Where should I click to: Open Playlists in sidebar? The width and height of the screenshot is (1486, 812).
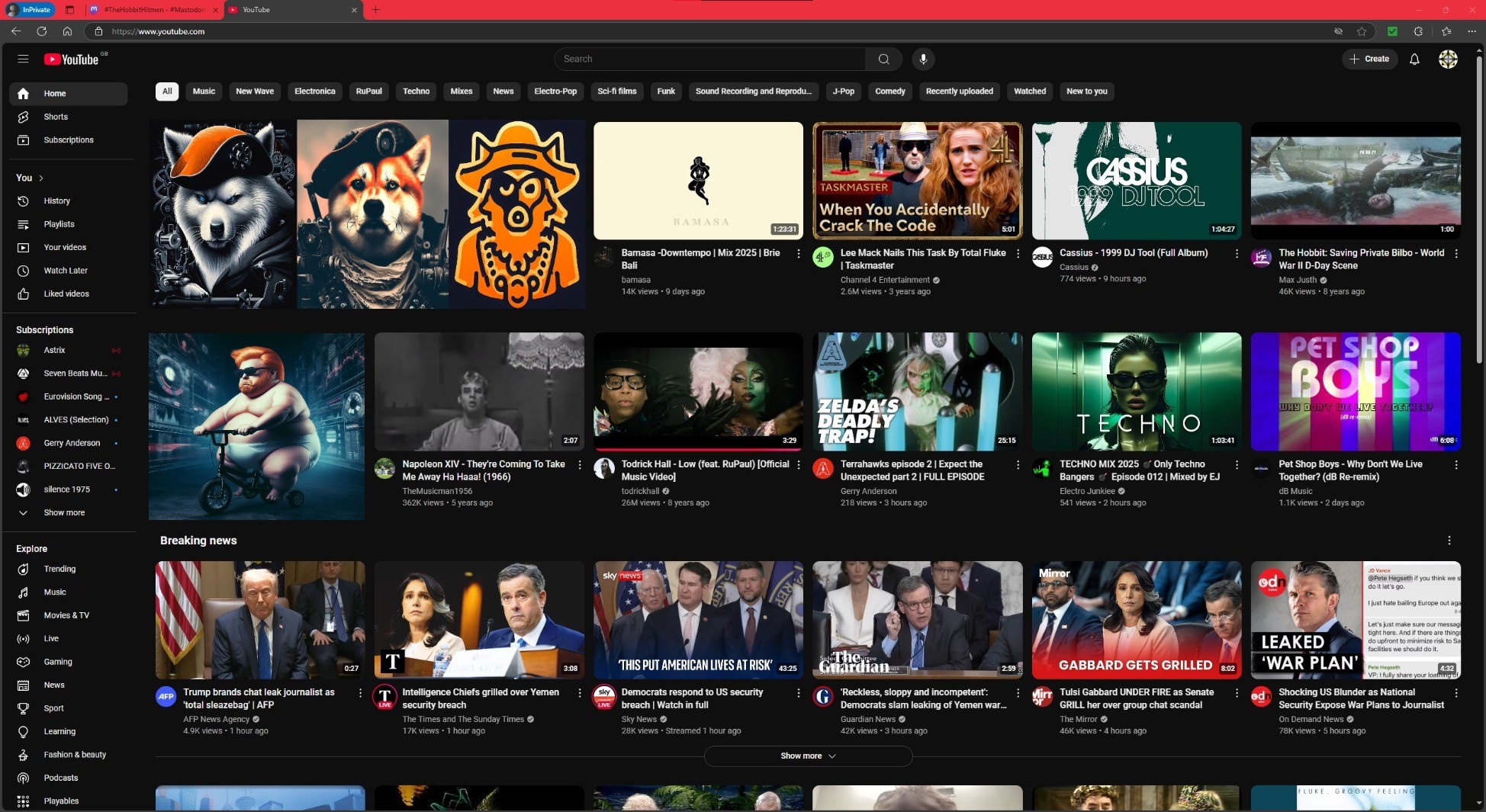68,224
